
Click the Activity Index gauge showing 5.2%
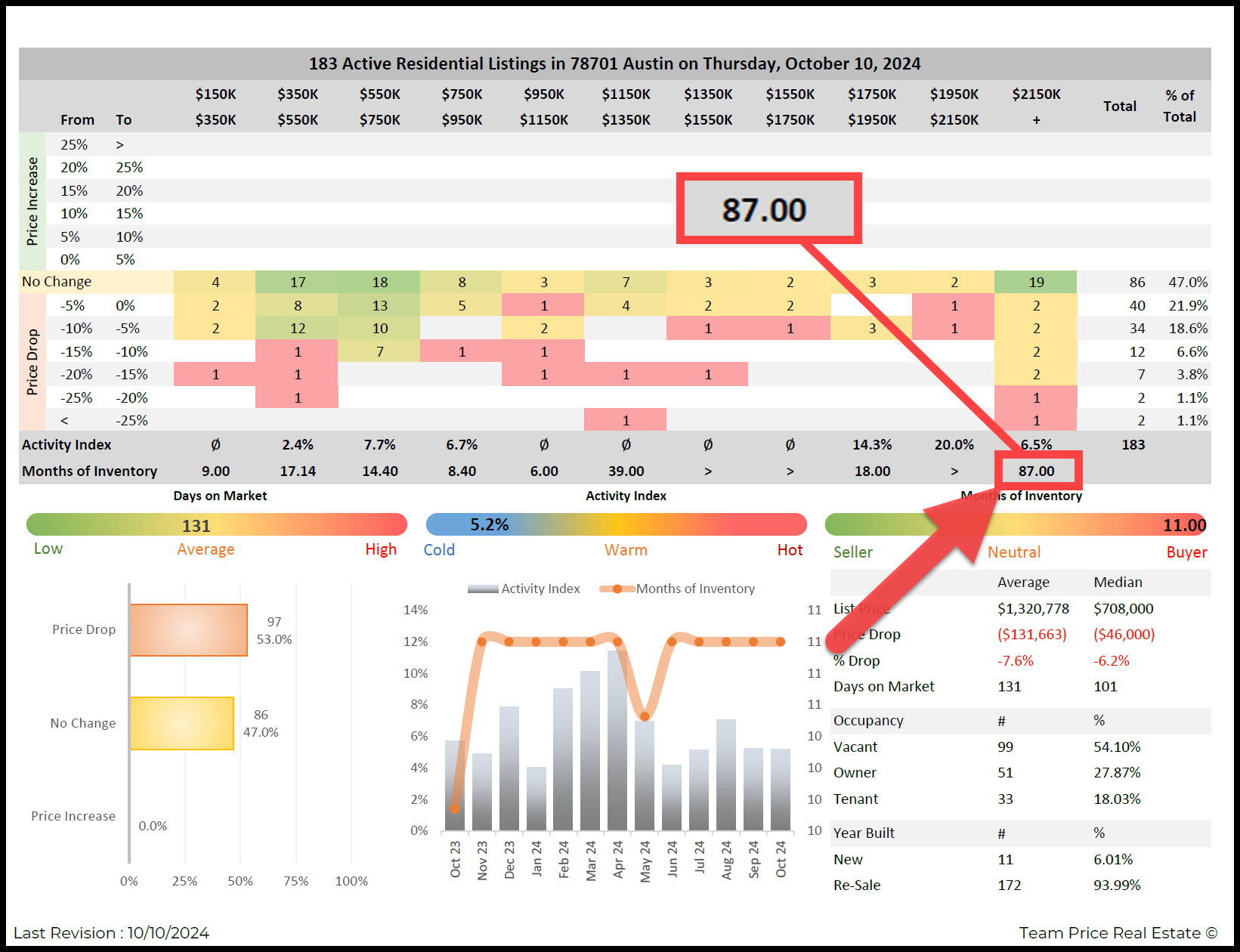click(616, 524)
